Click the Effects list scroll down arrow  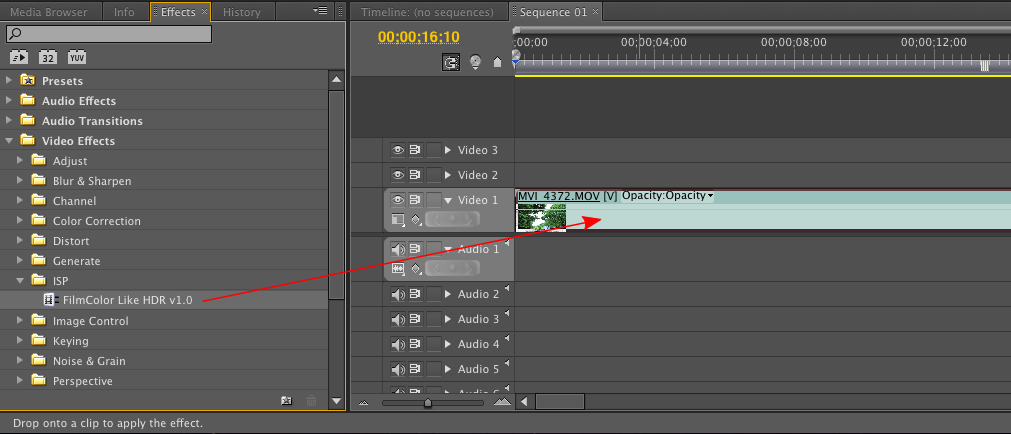point(336,400)
